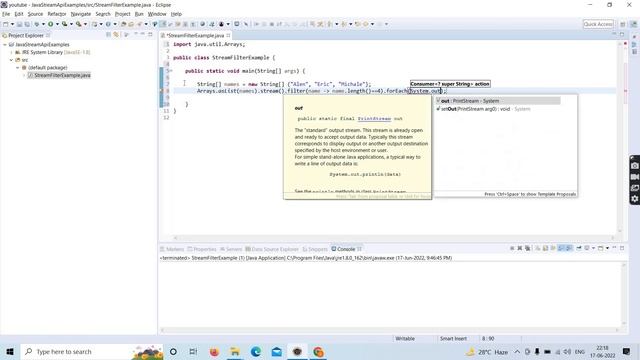Toggle Show Console When Standard Error Changes
640x360 pixels.
(569, 248)
